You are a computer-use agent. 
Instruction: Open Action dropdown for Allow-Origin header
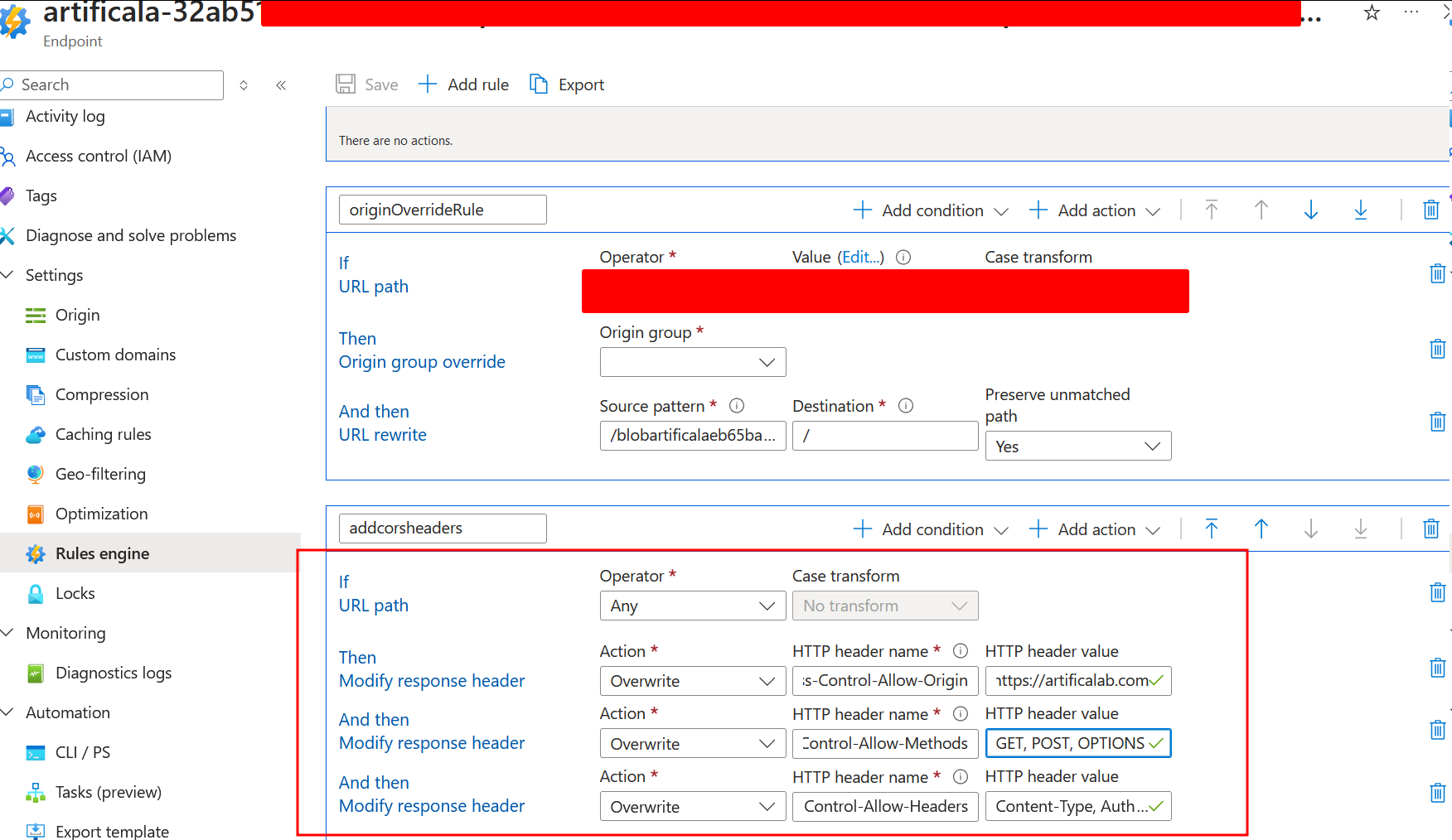point(693,681)
